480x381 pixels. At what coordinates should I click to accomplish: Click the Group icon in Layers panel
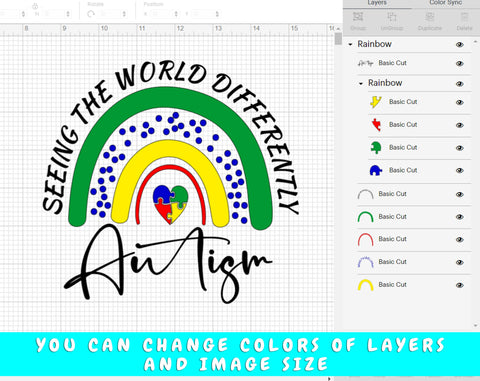(x=358, y=16)
